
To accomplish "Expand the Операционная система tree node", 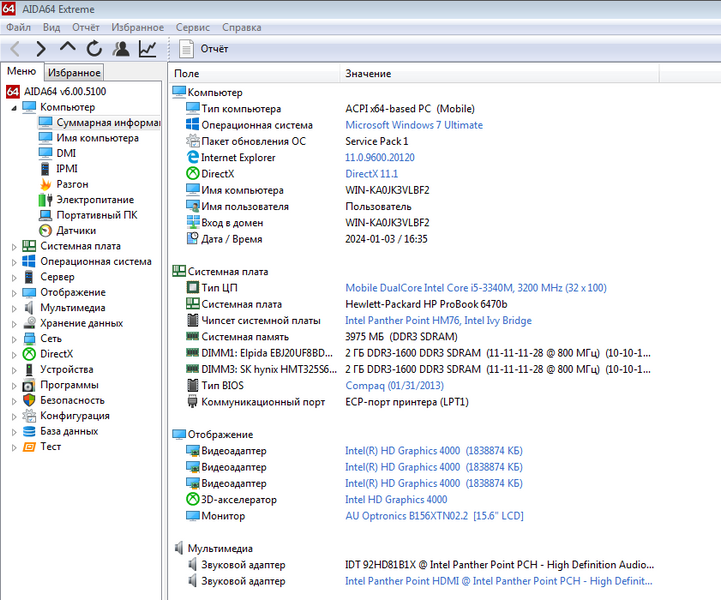I will coord(14,262).
